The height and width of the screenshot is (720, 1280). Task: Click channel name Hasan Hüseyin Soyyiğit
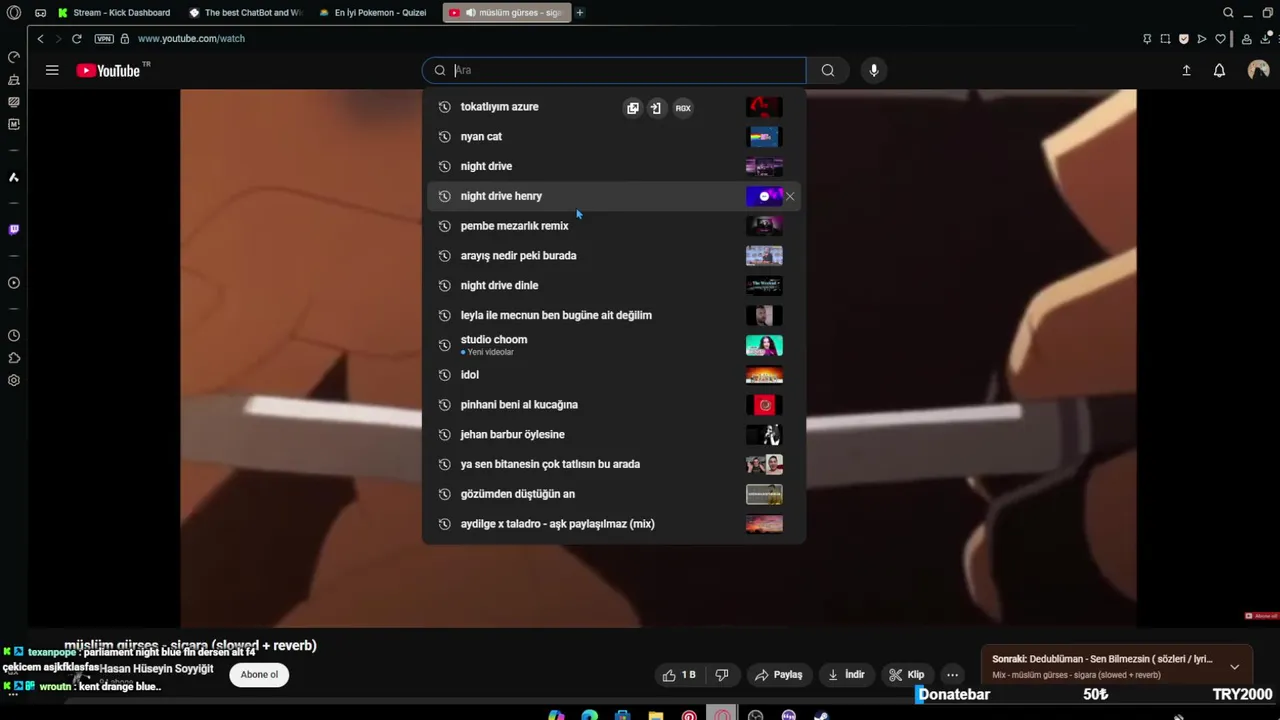pos(157,668)
